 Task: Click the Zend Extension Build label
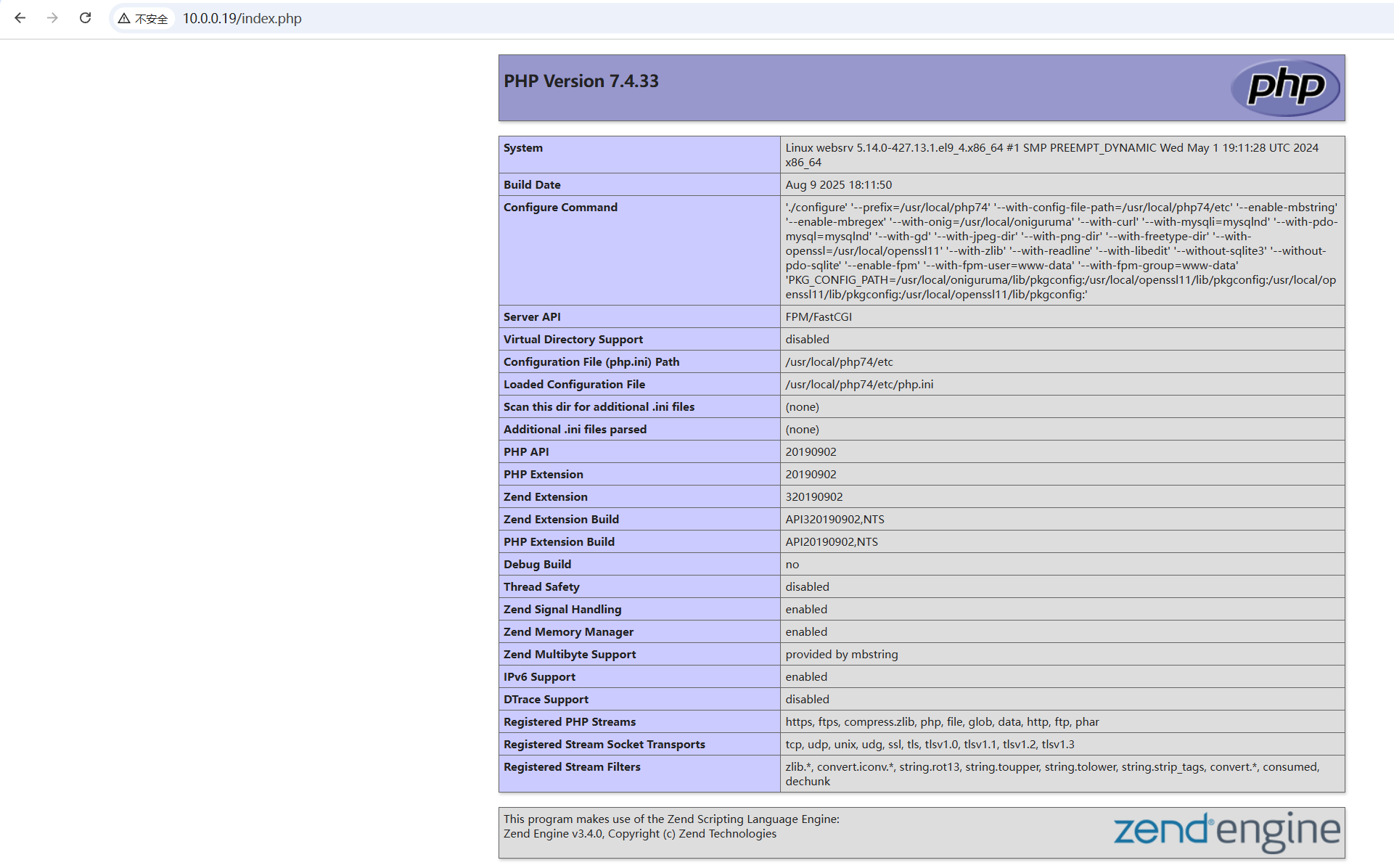[561, 520]
